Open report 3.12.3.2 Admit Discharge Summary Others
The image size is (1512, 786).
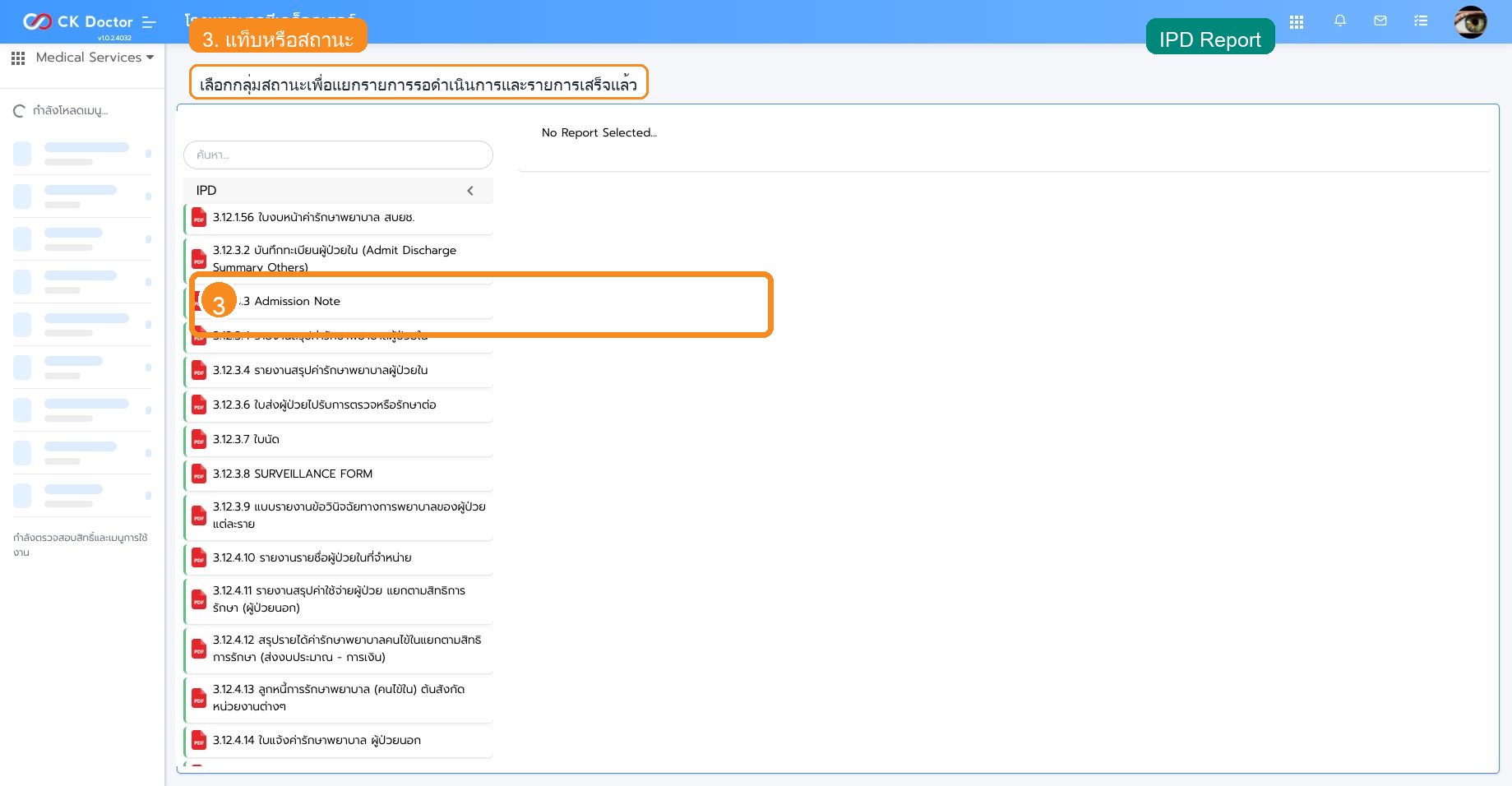point(339,259)
